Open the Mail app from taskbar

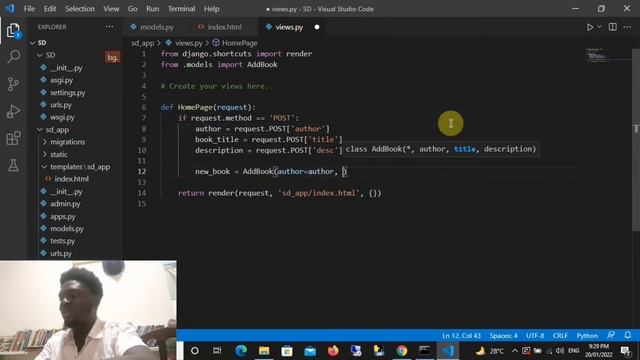(x=310, y=350)
